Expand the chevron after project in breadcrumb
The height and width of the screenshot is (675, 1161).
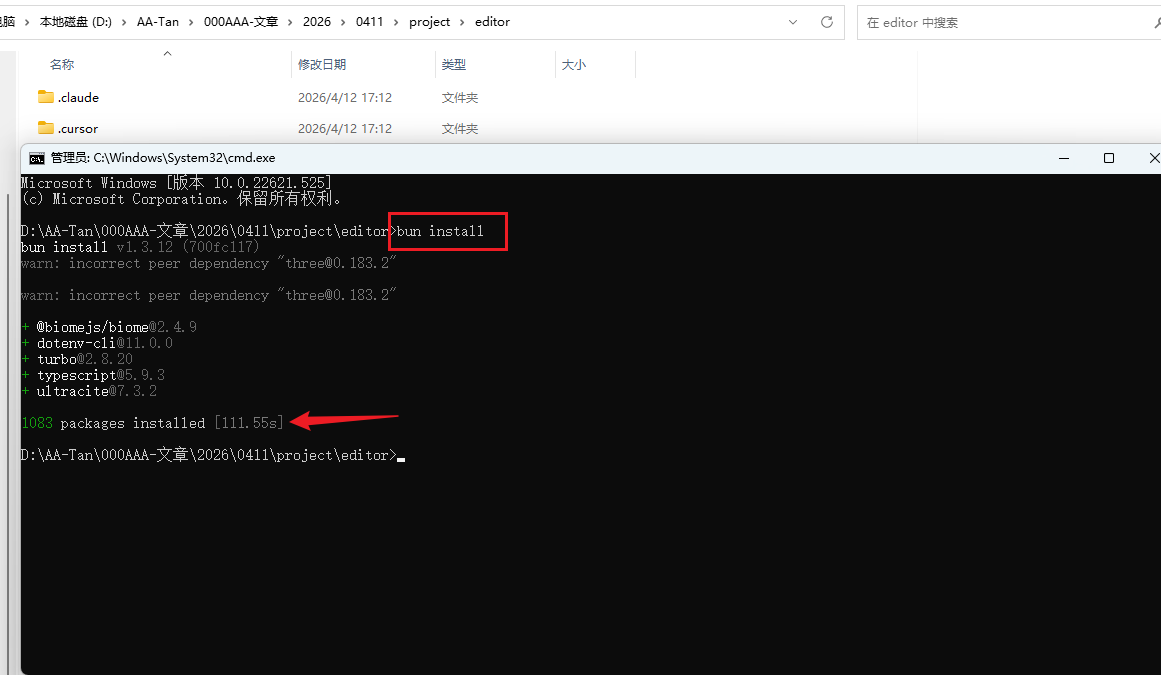pyautogui.click(x=462, y=22)
